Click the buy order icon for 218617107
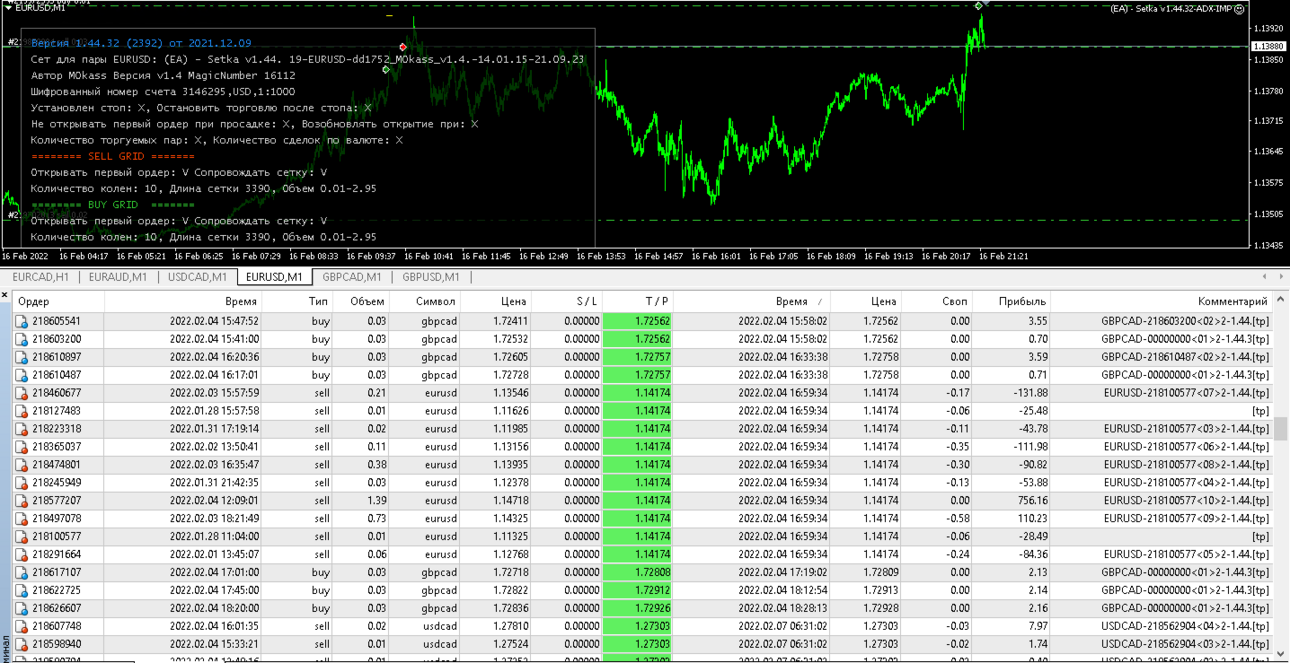This screenshot has height=663, width=1290. (21, 574)
